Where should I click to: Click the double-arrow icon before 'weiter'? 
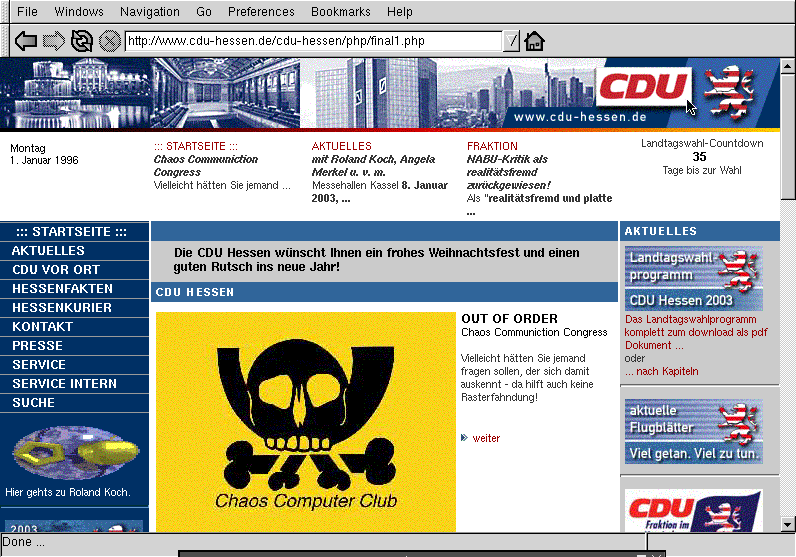465,438
